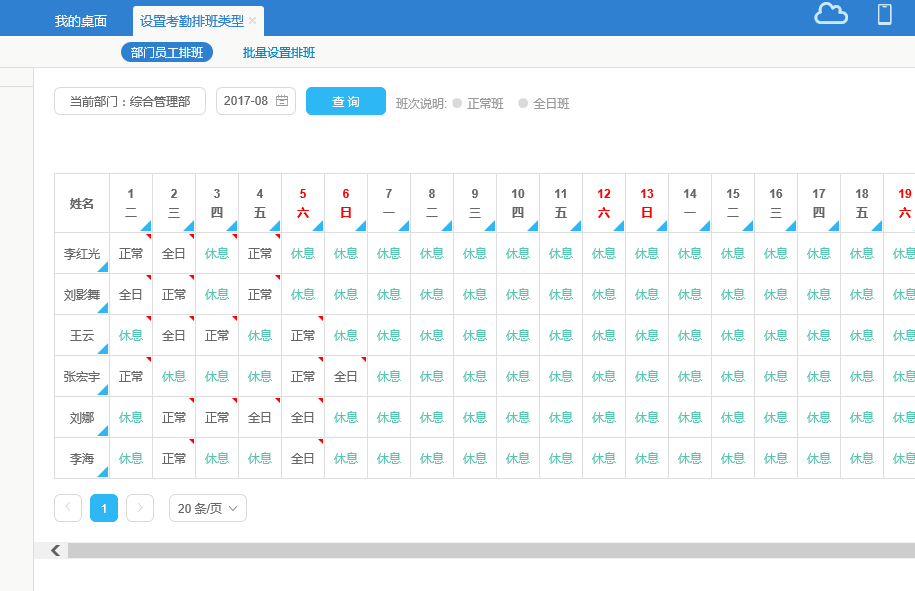Select page 1 in the pagination
Screen dimensions: 915x591
tap(104, 508)
